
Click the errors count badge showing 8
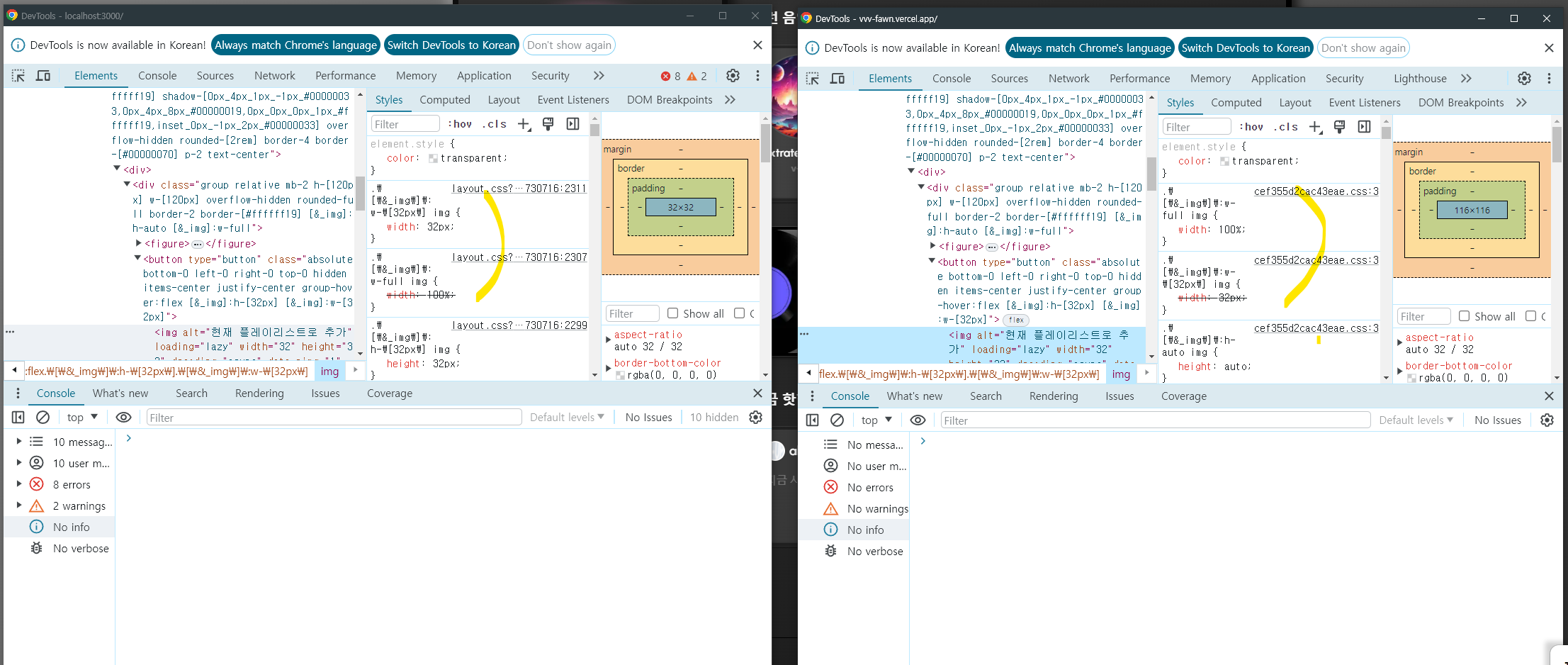670,76
